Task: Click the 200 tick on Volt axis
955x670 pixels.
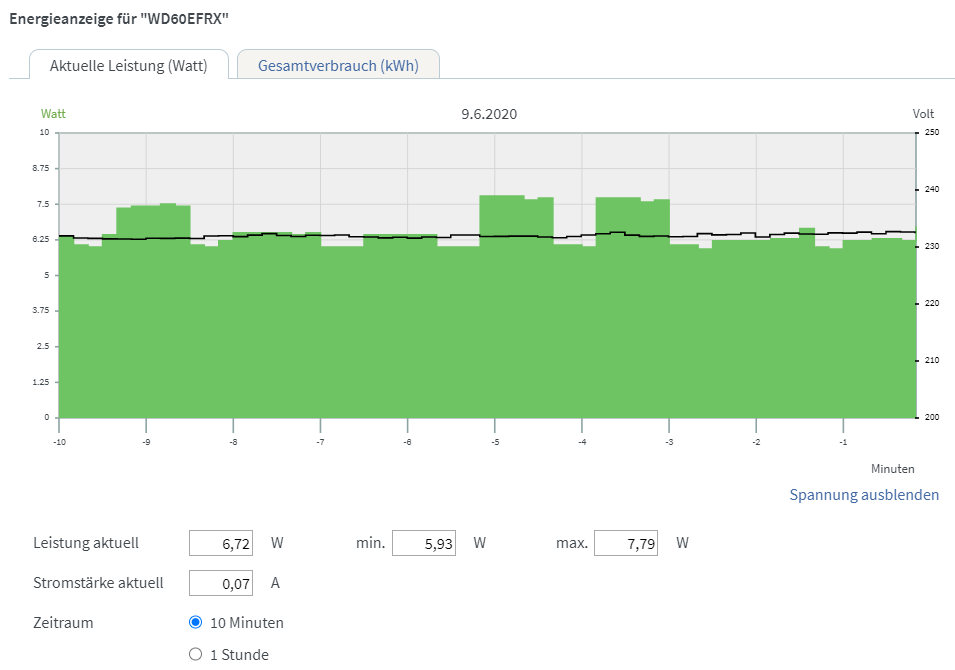Action: coord(932,417)
